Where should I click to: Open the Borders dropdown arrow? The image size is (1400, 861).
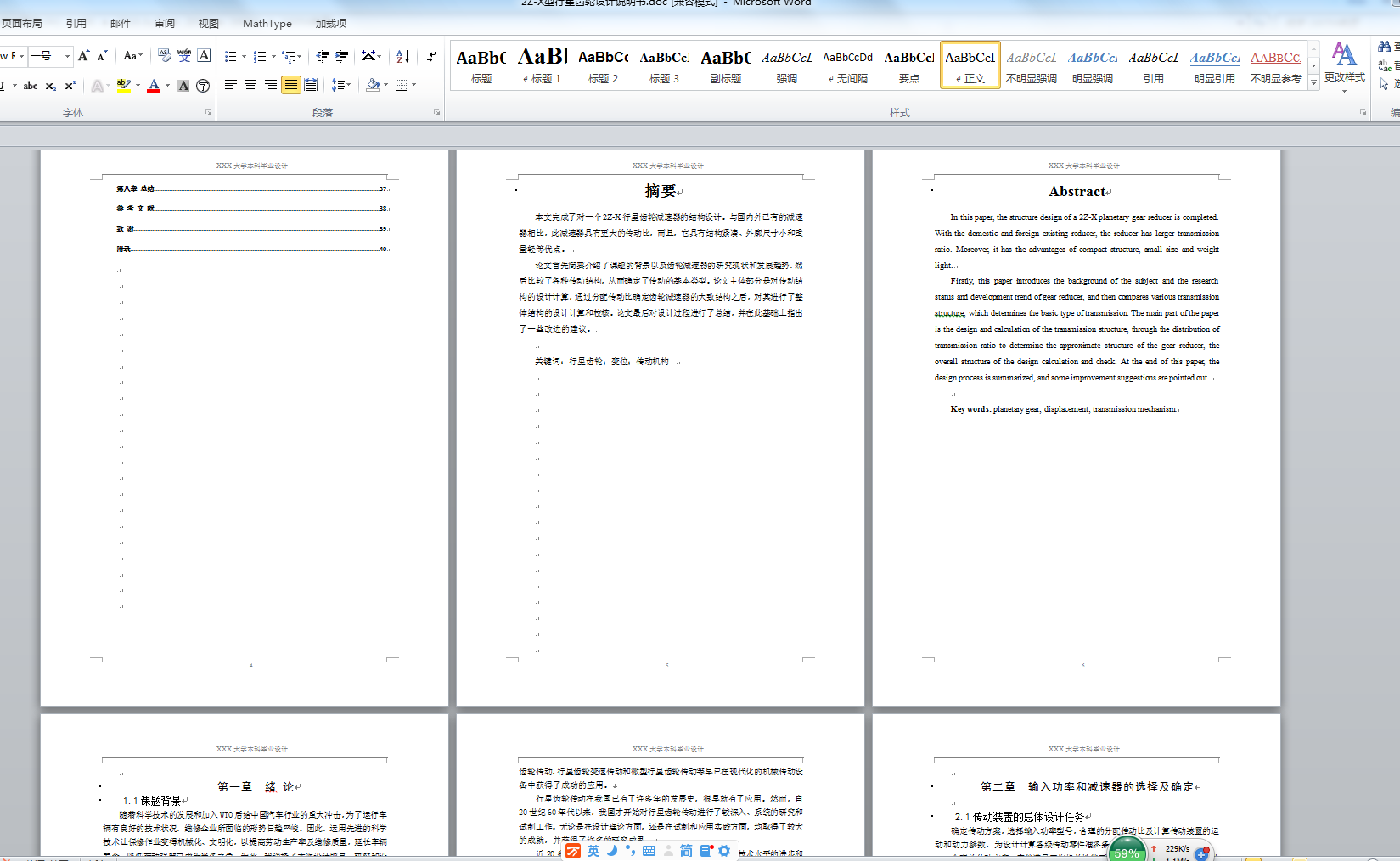[413, 85]
